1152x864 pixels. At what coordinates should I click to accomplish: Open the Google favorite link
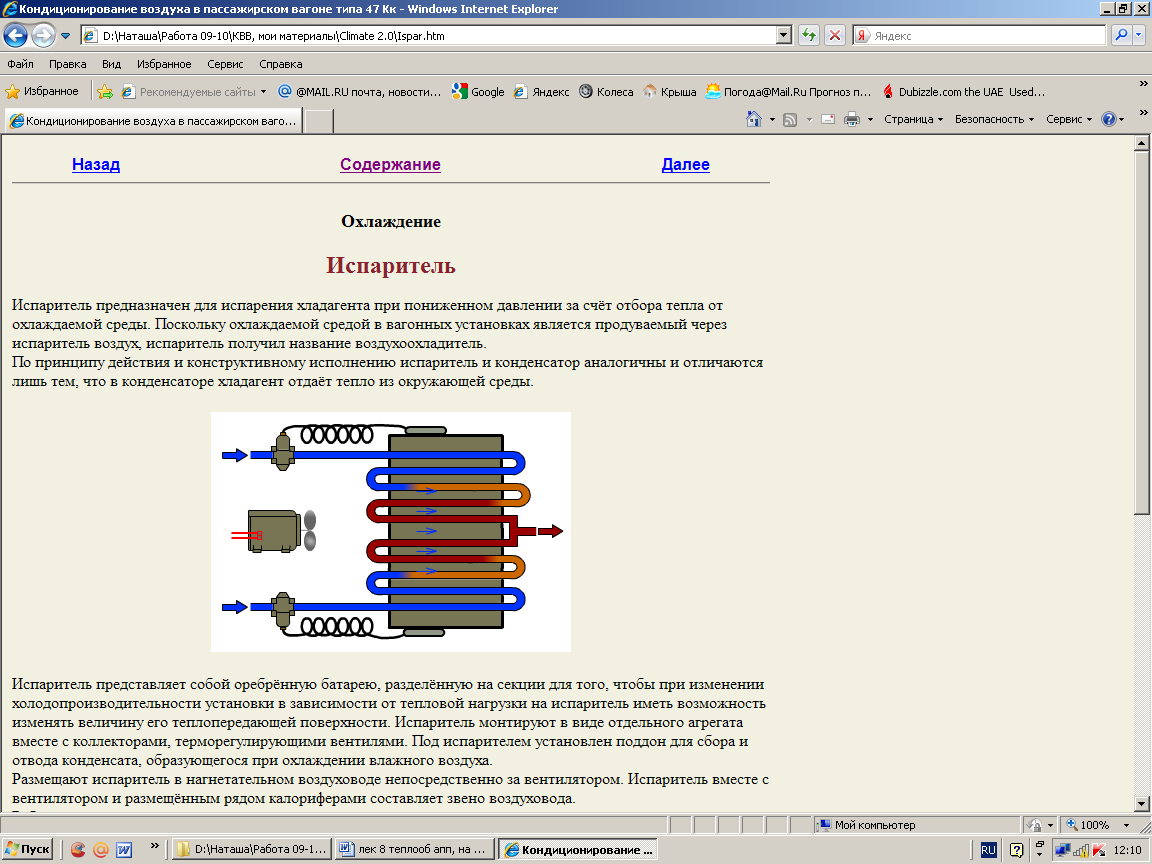[478, 92]
